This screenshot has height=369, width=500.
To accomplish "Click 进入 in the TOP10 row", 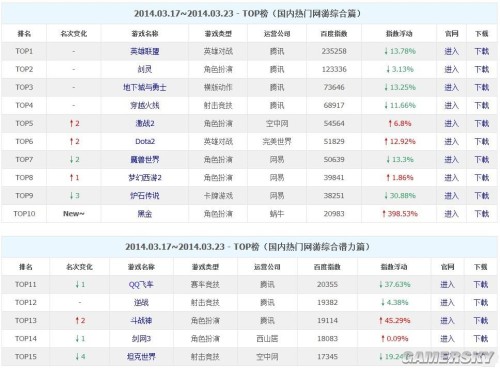I will click(x=451, y=214).
